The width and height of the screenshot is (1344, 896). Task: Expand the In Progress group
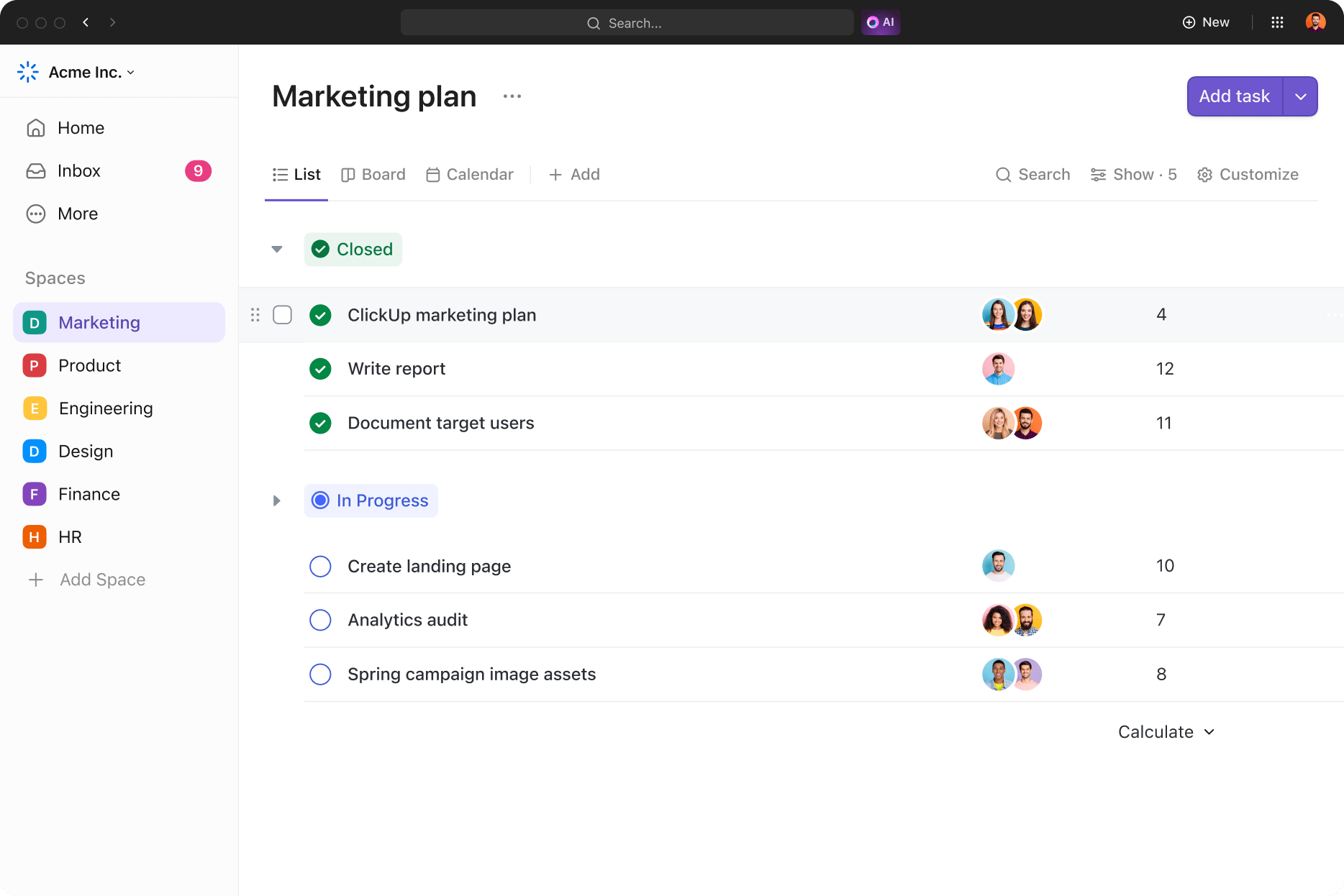pyautogui.click(x=276, y=500)
